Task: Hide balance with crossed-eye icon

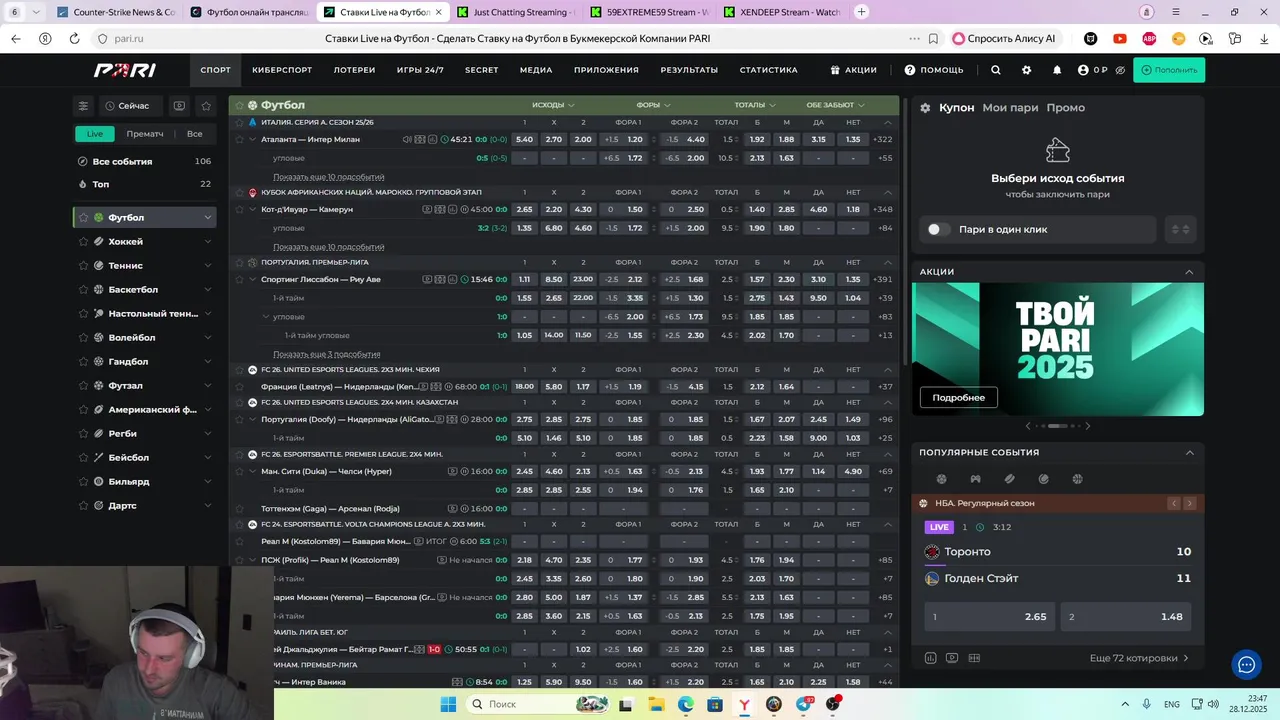Action: point(1120,70)
